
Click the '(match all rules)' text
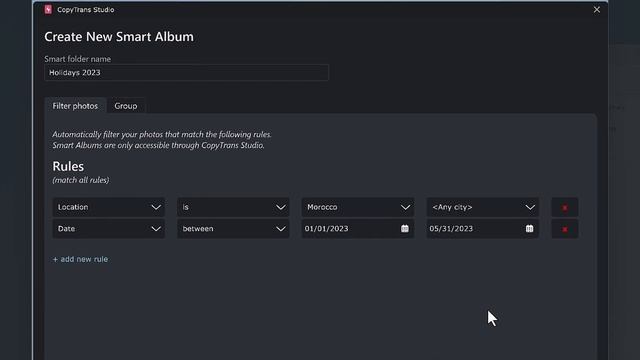click(81, 180)
